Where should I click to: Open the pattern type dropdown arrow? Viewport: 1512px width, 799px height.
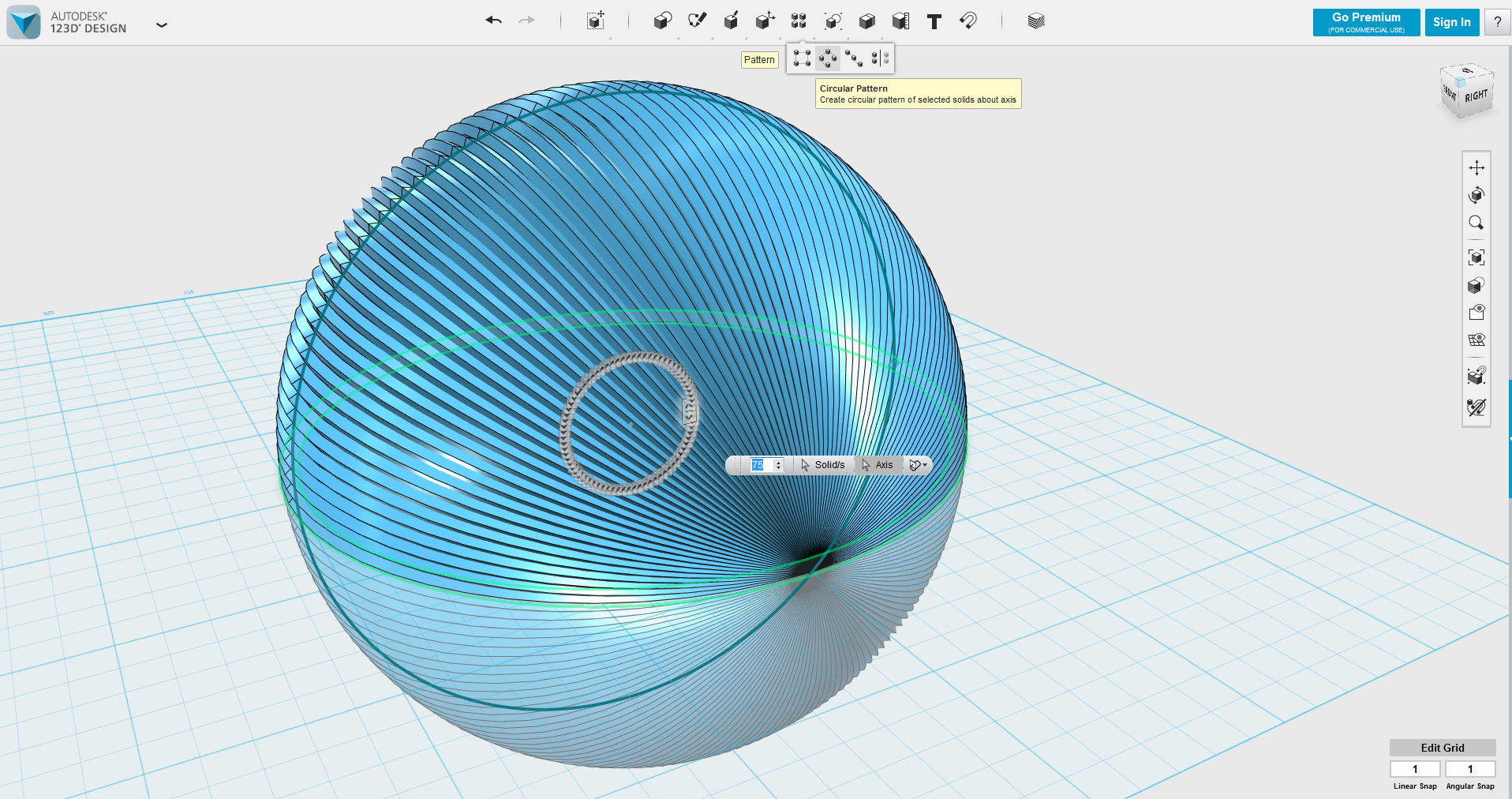tap(919, 465)
